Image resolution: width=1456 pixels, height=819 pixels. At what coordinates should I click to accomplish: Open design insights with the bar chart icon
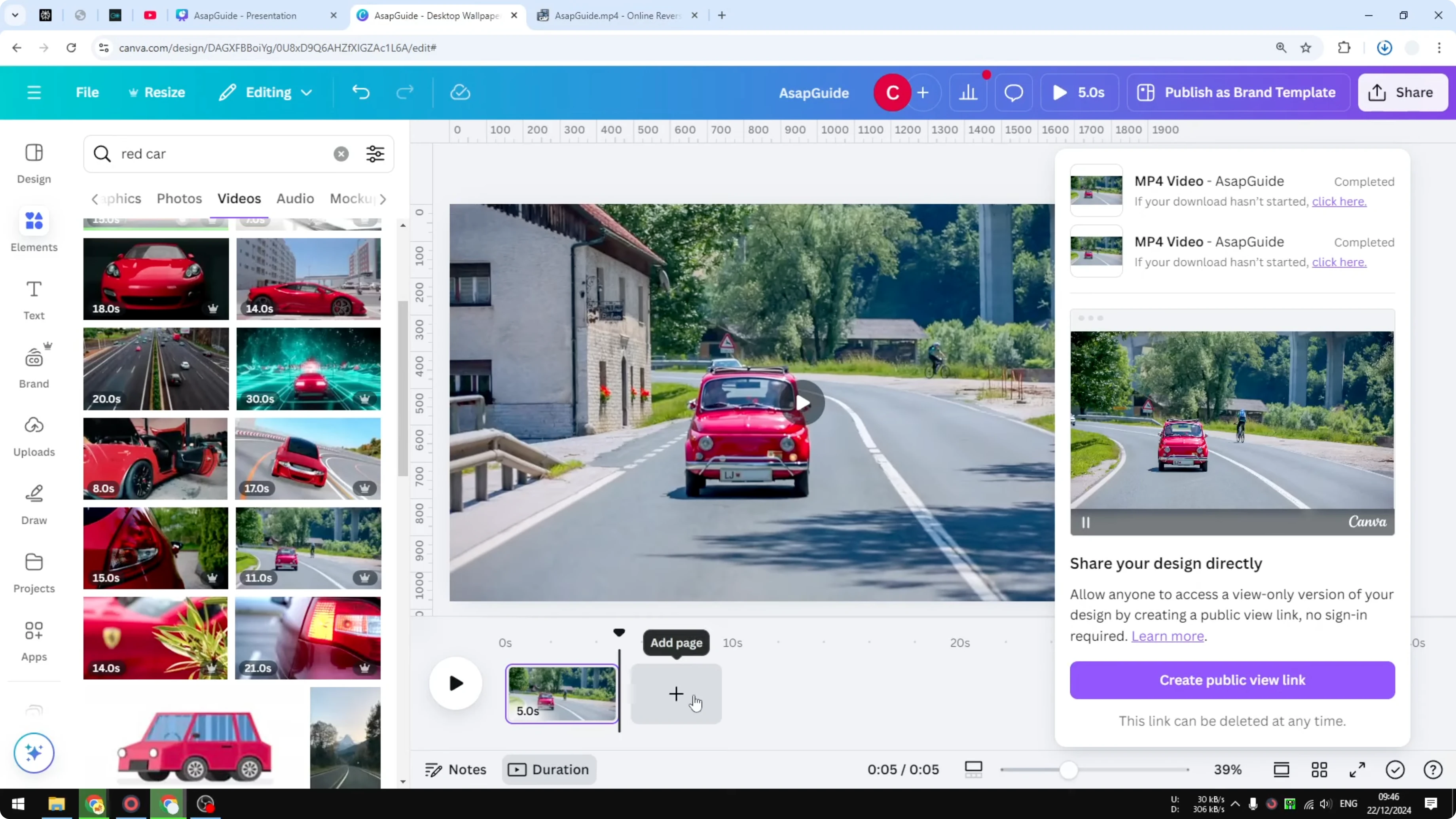tap(969, 92)
